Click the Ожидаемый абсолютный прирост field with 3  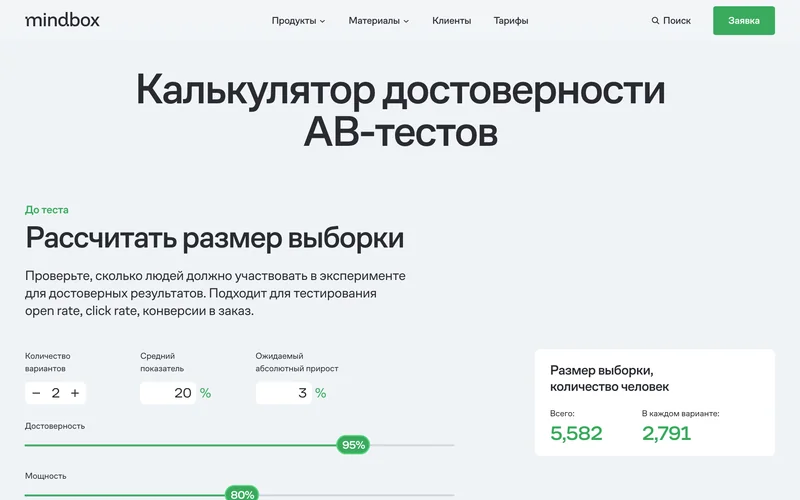point(284,393)
